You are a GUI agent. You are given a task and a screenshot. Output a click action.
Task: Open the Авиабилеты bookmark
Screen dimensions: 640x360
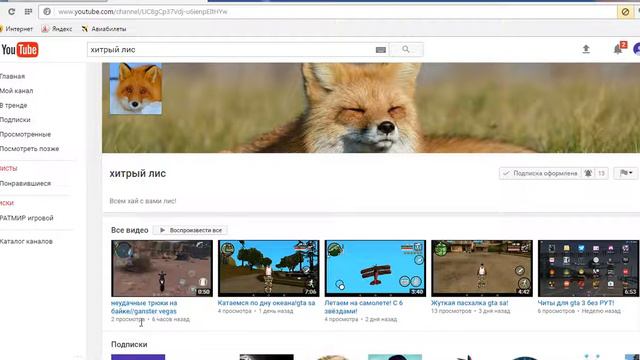tap(104, 29)
